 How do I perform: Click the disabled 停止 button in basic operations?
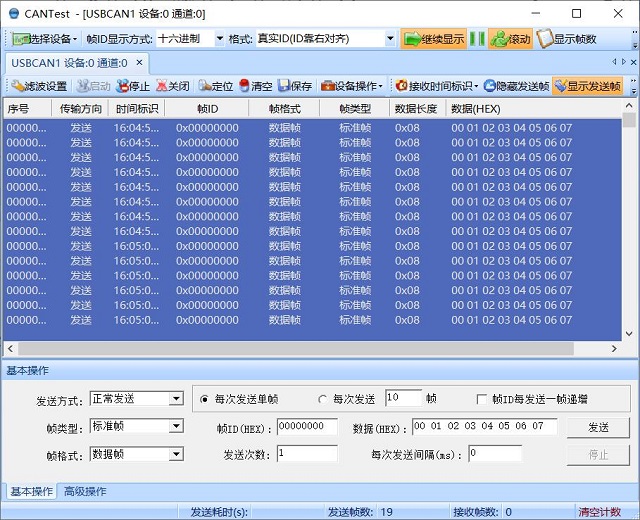pos(598,454)
